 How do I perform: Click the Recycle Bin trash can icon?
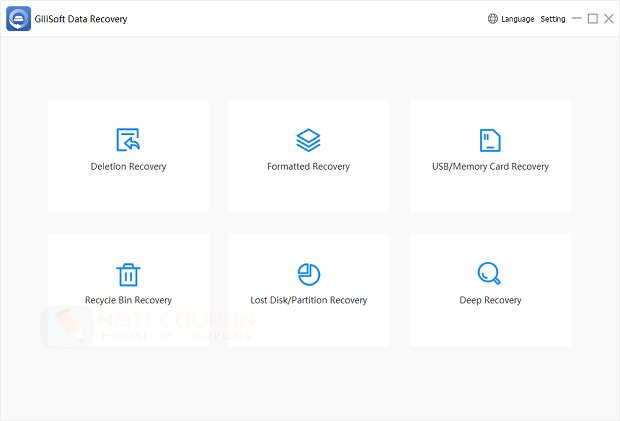point(128,274)
